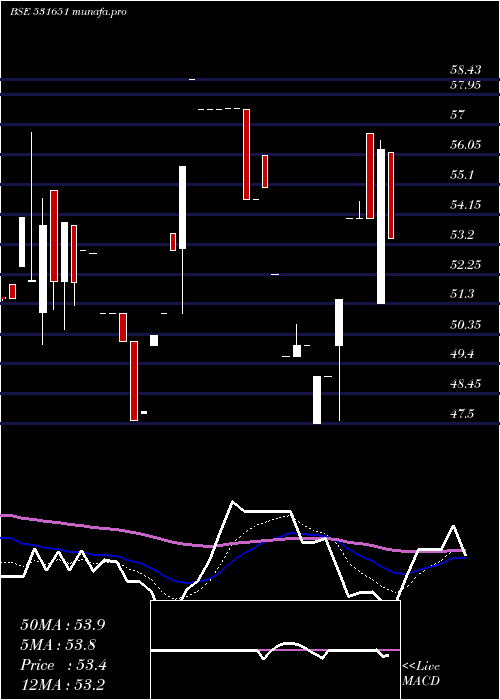Click the Price : 53.4 readout

63,665
